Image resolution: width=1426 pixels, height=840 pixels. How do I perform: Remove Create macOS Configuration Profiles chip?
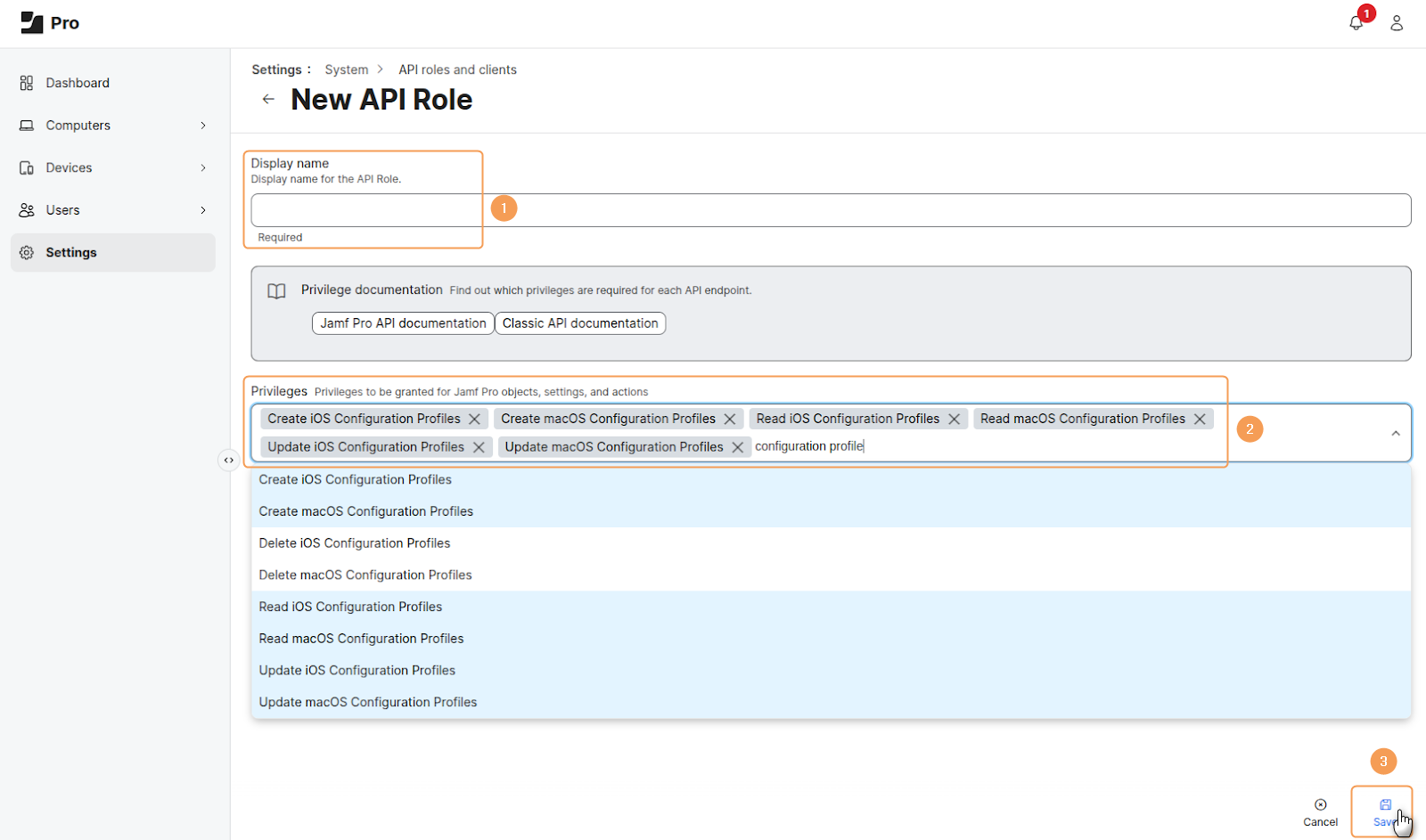coord(730,419)
